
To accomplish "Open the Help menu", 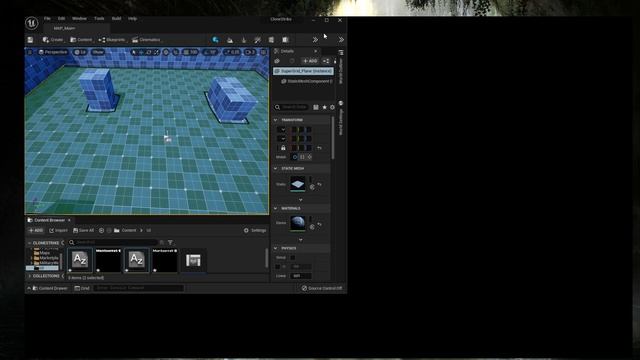I will point(132,19).
